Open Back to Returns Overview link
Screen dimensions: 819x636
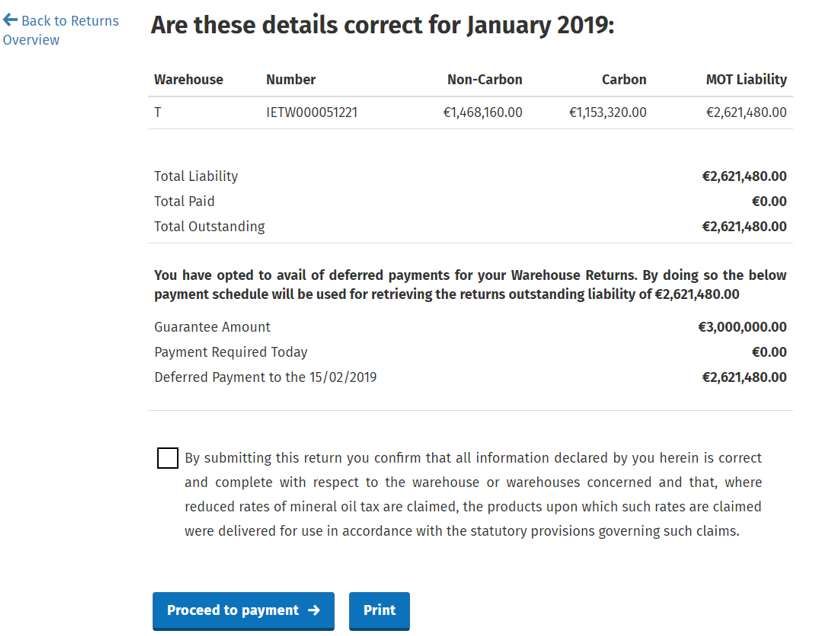(x=61, y=30)
